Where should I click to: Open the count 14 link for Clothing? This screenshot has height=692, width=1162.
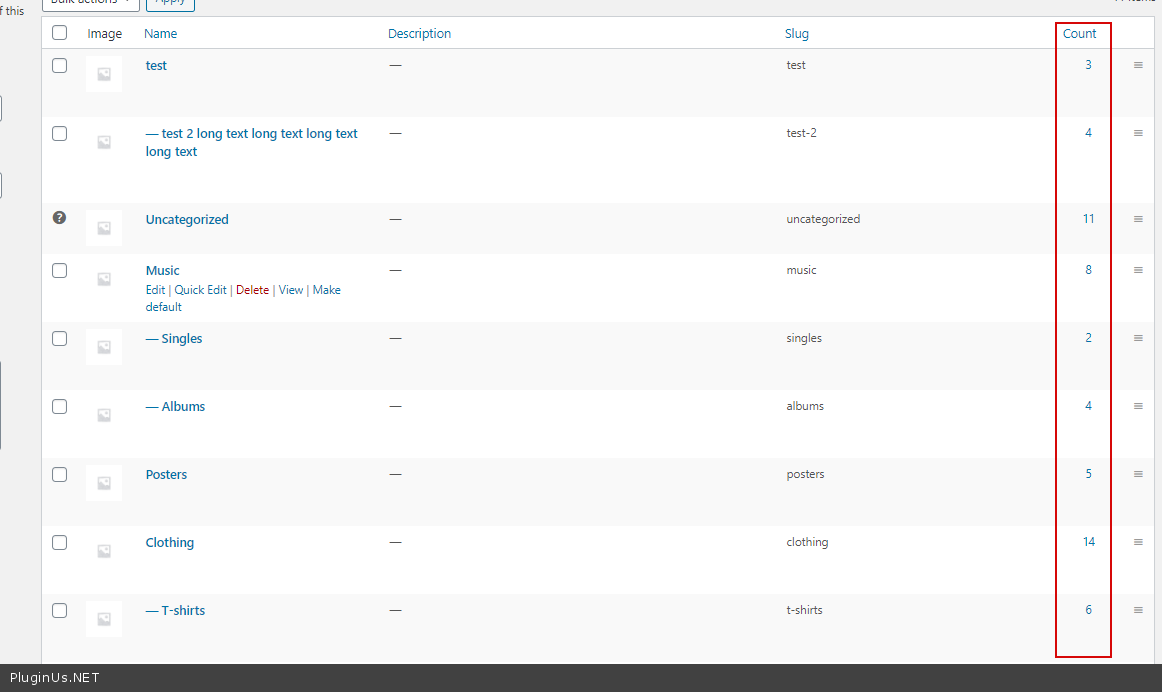click(x=1088, y=542)
